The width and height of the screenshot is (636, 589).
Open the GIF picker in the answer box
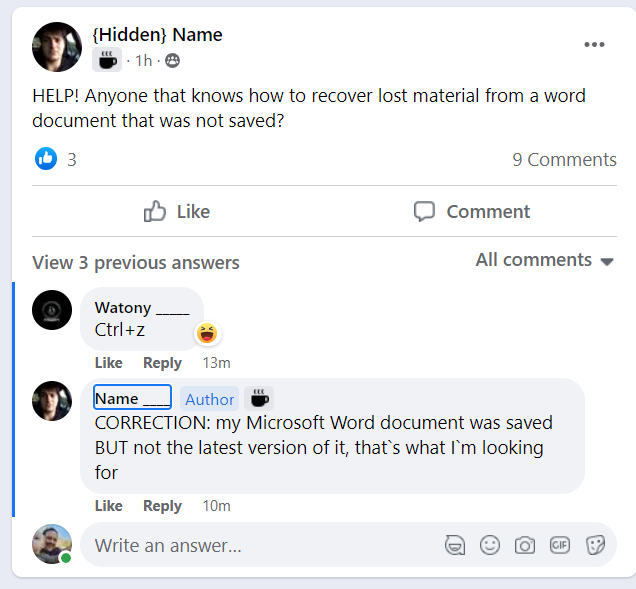(x=560, y=545)
